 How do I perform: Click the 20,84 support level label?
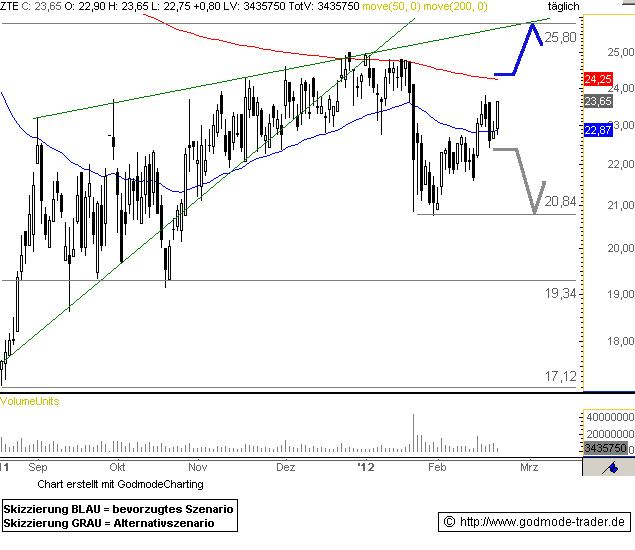560,201
